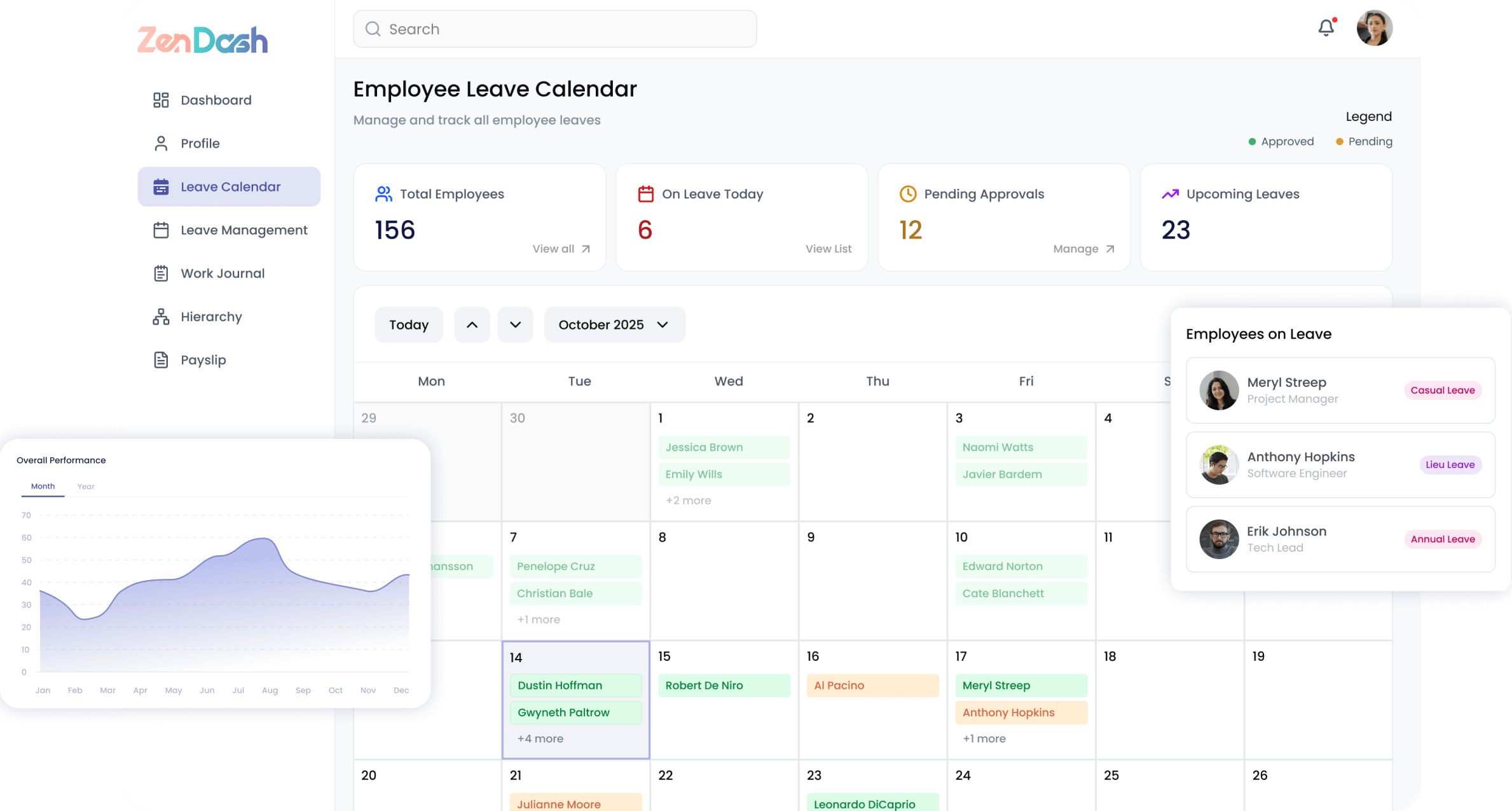Select the Dashboard icon in sidebar
Image resolution: width=1512 pixels, height=811 pixels.
pyautogui.click(x=160, y=100)
